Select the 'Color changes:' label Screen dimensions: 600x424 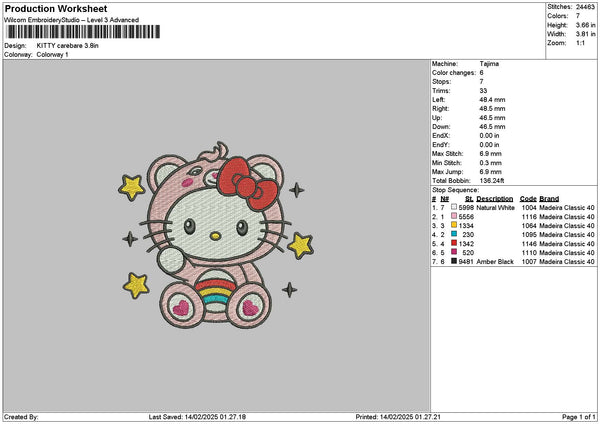(454, 73)
